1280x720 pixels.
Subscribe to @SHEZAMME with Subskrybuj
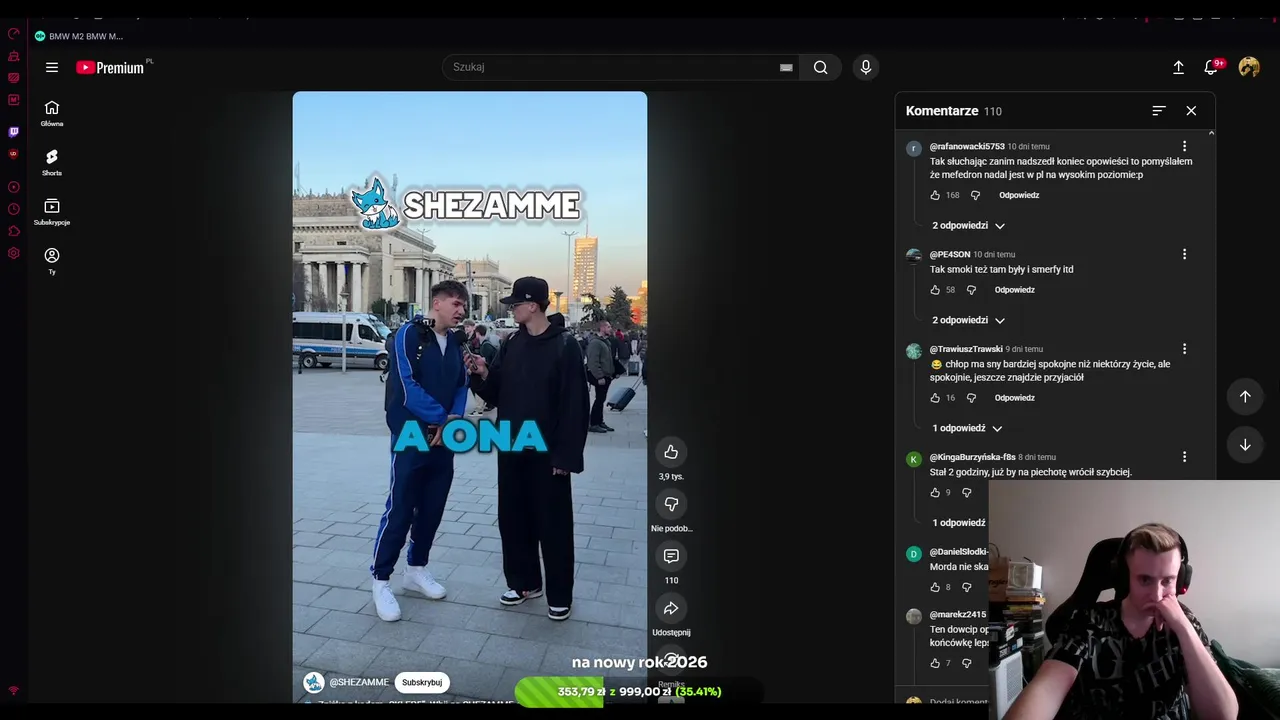tap(422, 682)
